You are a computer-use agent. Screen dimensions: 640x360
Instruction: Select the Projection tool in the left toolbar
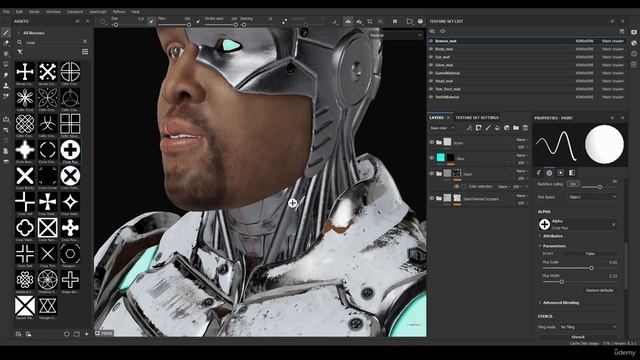click(6, 53)
